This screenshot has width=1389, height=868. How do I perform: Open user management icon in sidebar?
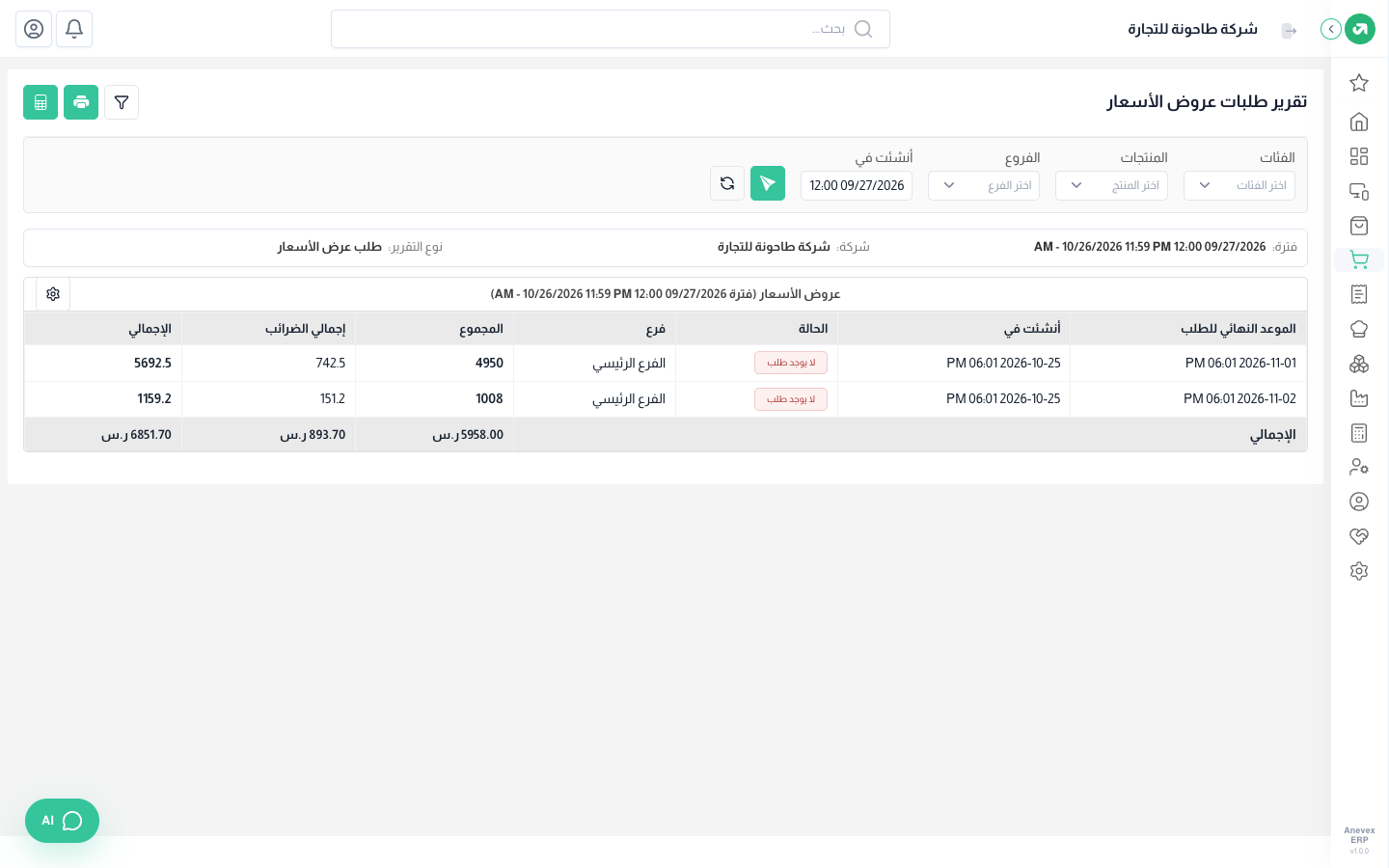click(1359, 467)
